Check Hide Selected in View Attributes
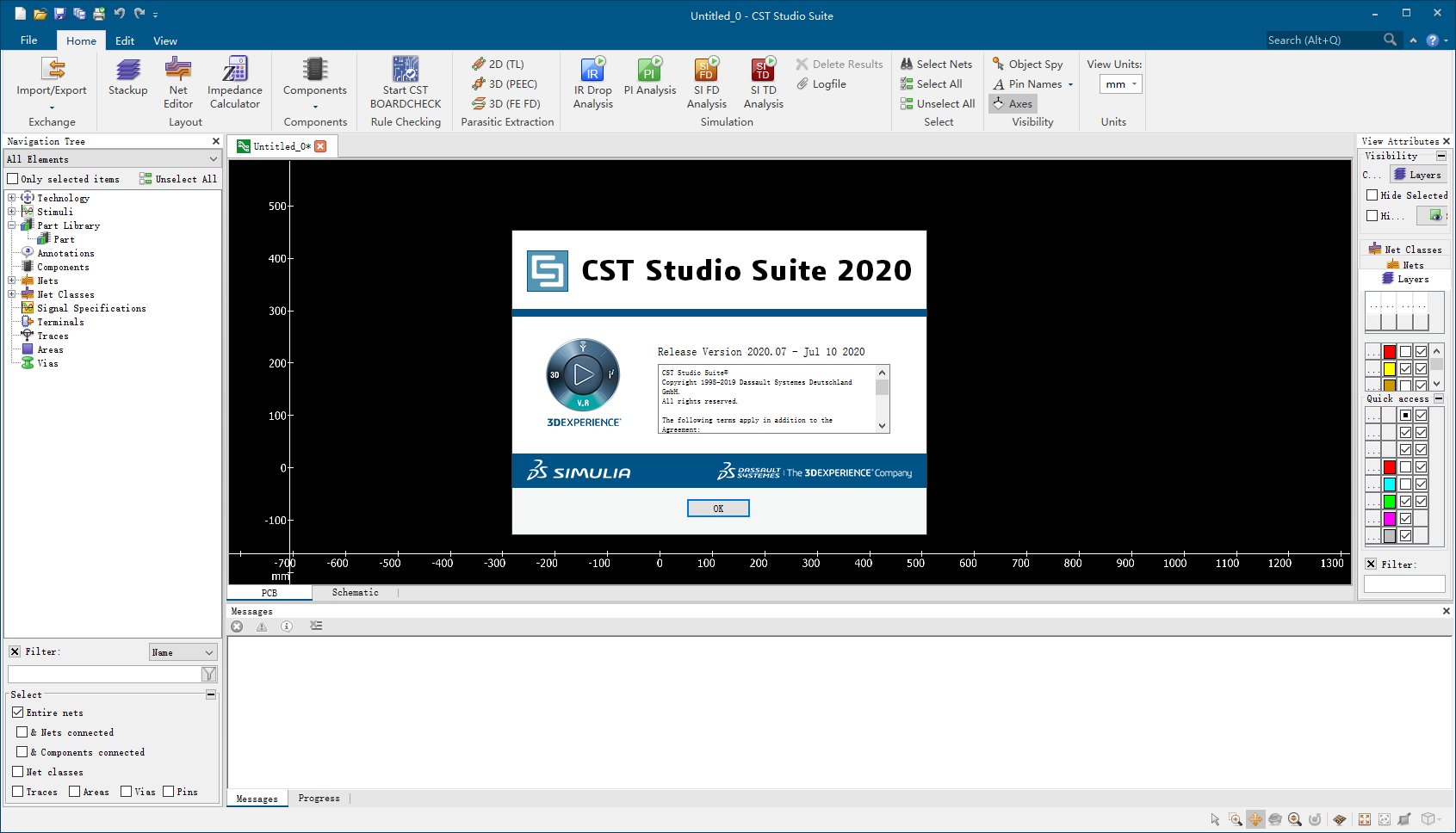 1372,195
